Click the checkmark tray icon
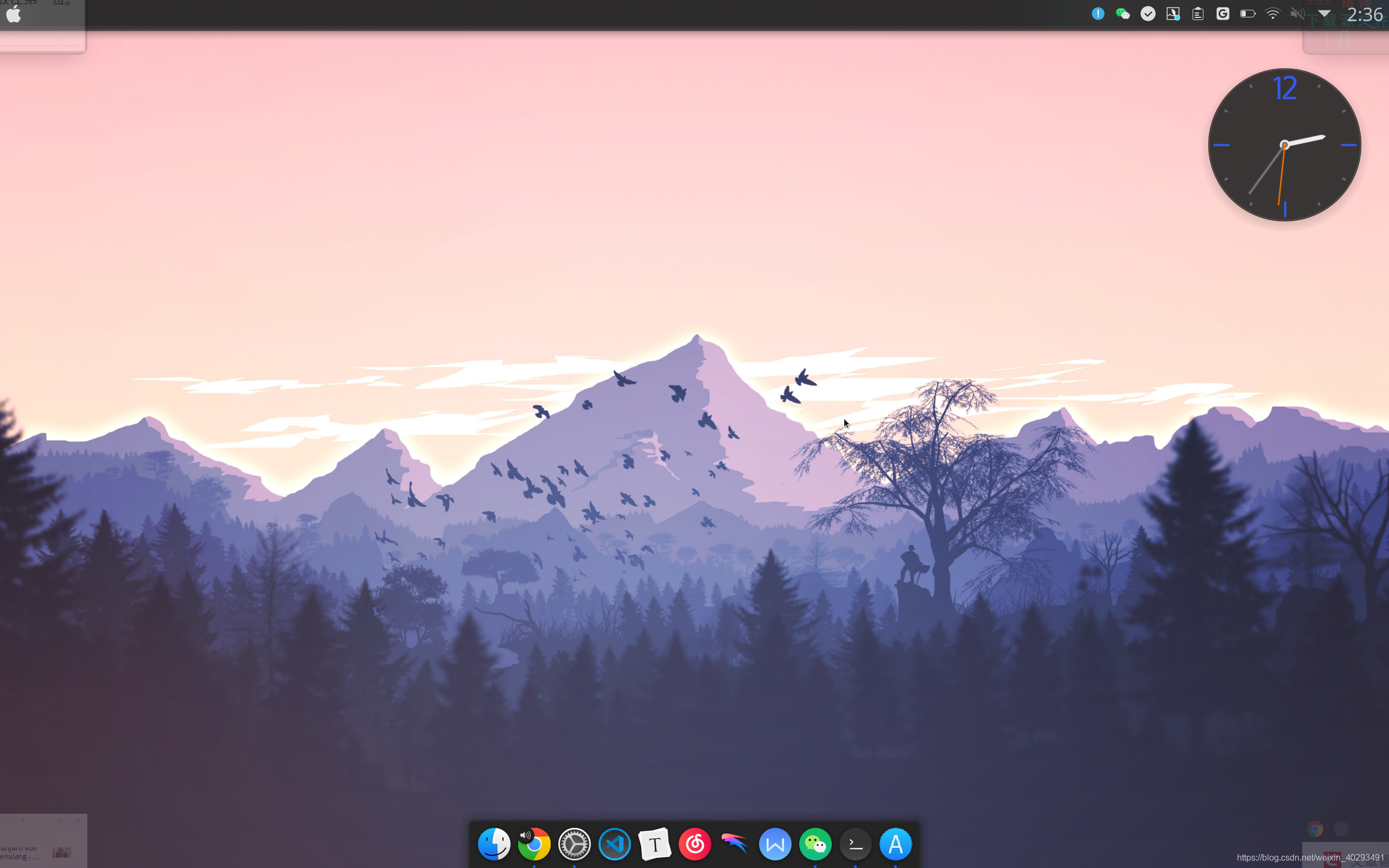The width and height of the screenshot is (1389, 868). coord(1148,14)
